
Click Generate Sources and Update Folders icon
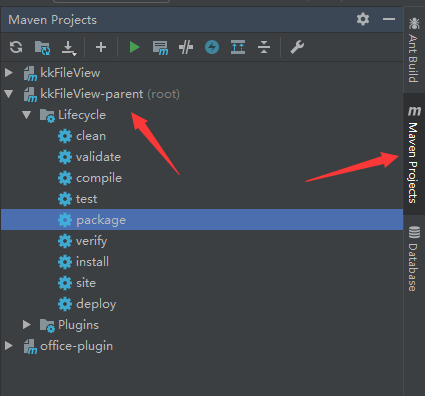pos(42,47)
